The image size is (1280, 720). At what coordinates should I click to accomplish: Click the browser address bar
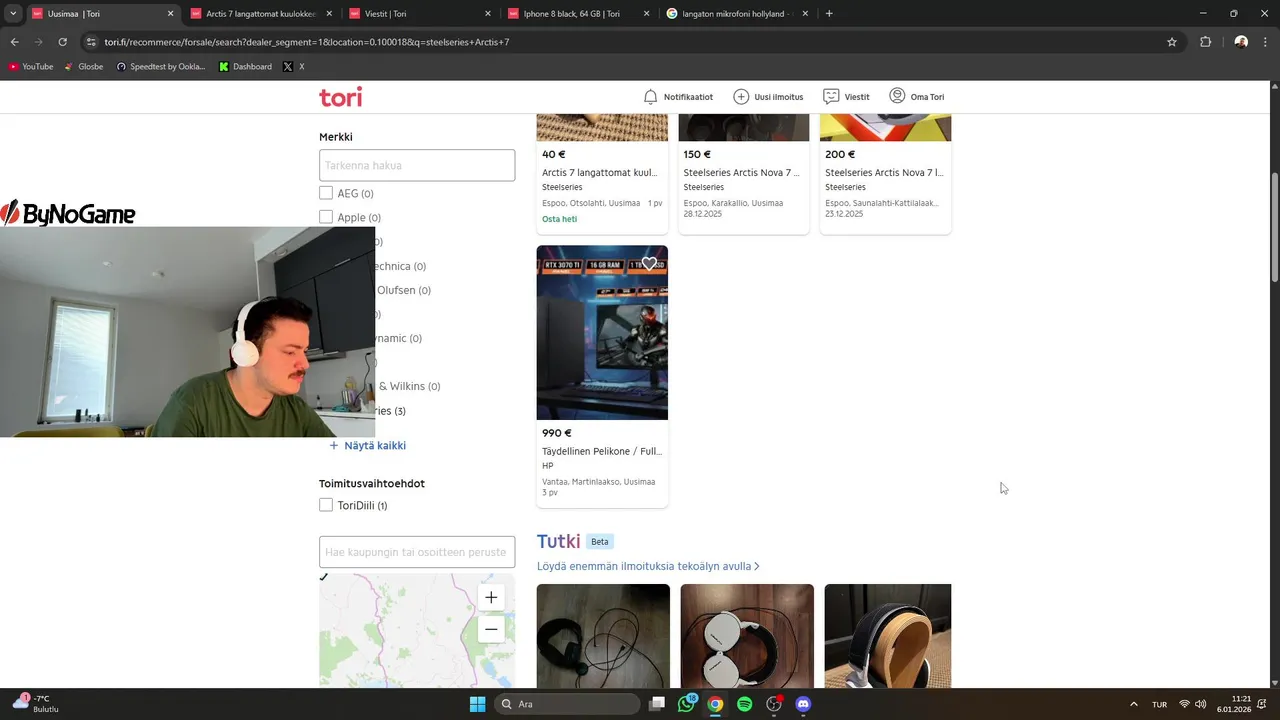(630, 42)
